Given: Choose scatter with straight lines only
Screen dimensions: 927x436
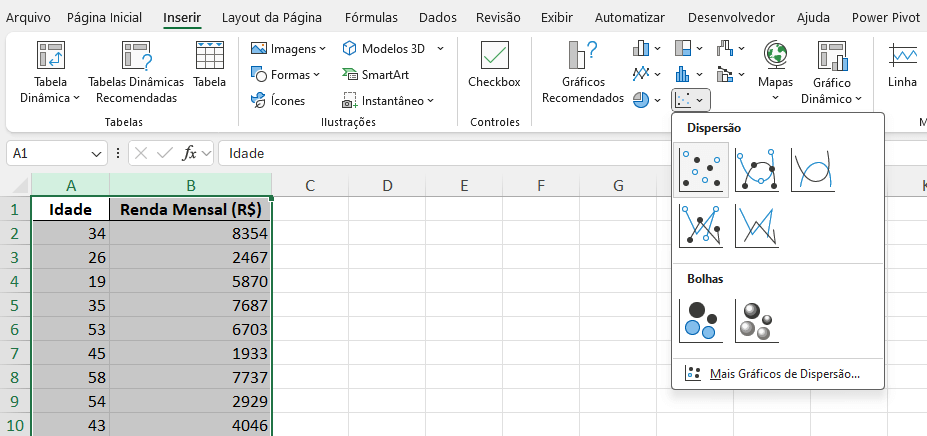Looking at the screenshot, I should pos(756,225).
